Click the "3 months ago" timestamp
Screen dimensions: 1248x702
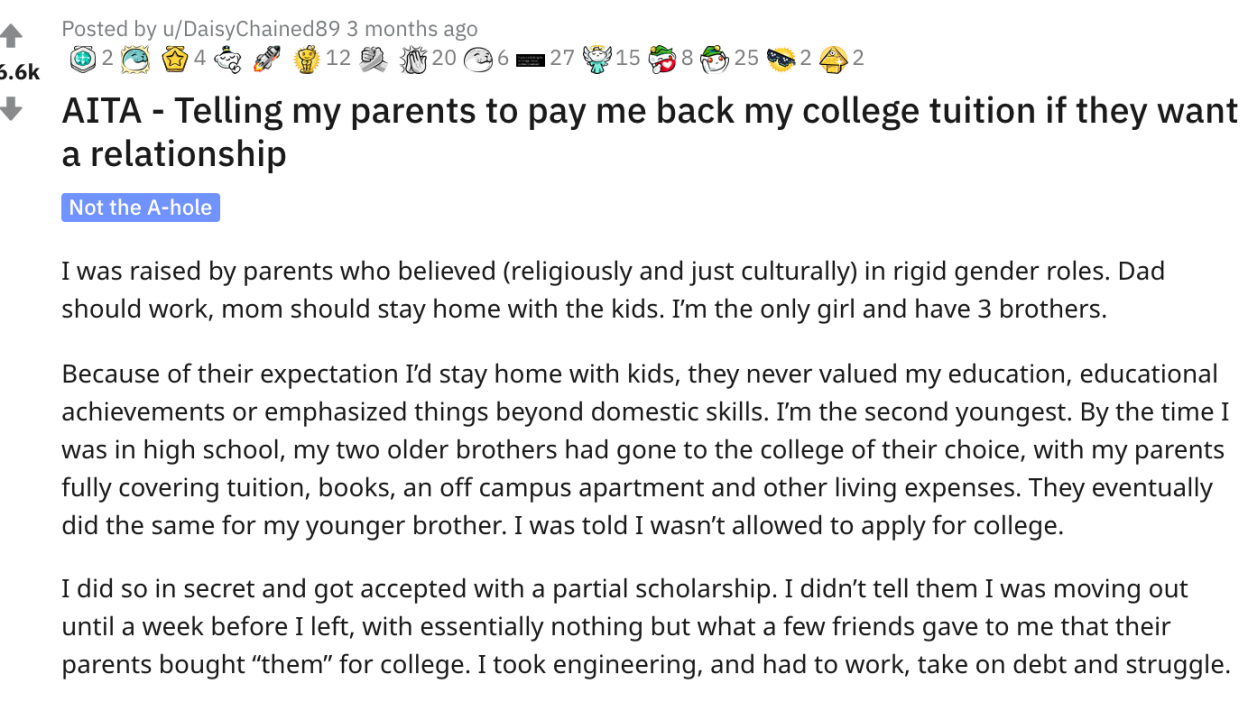pos(420,29)
